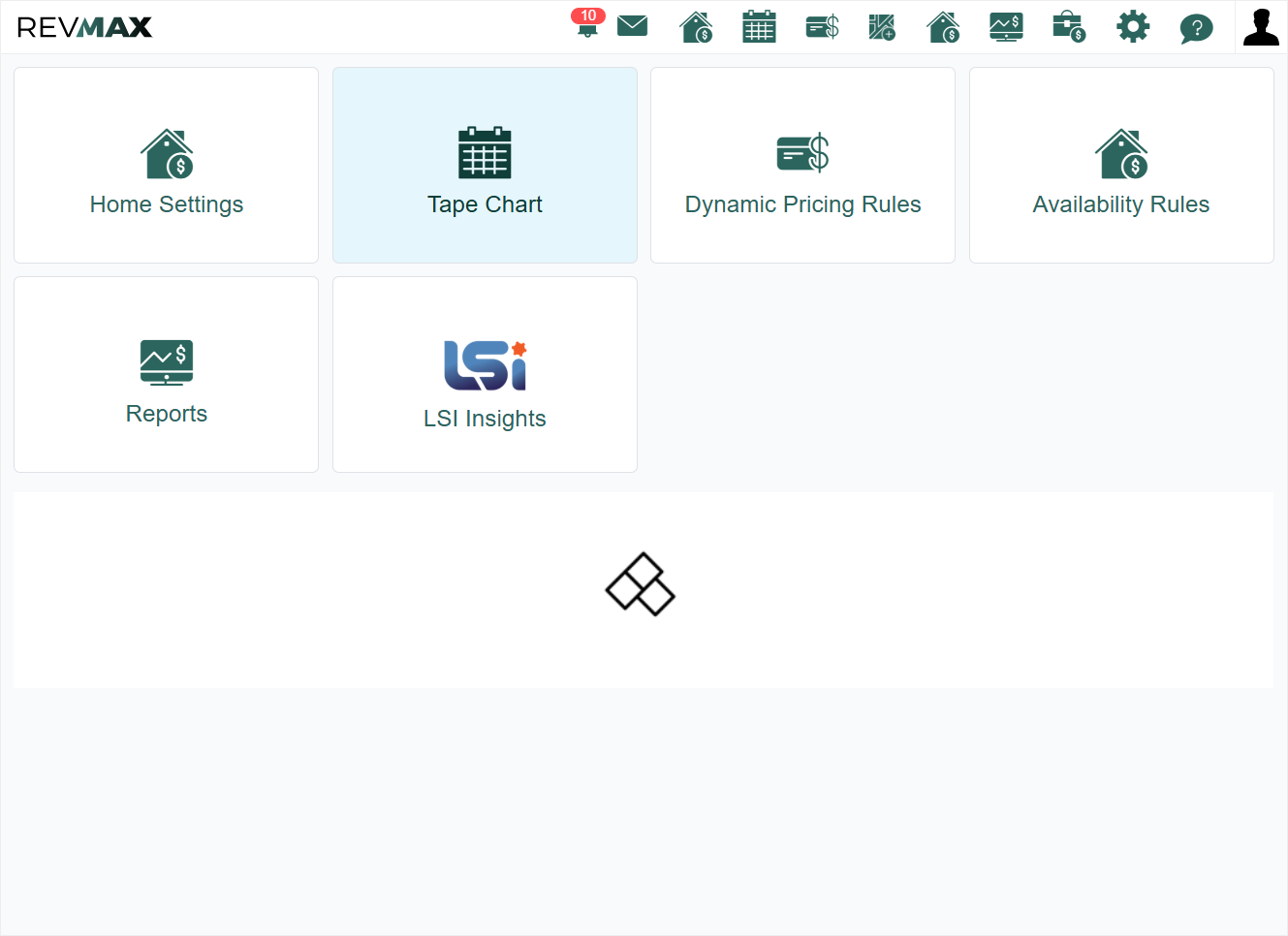Open the mail envelope icon in the header
This screenshot has width=1288, height=936.
[632, 25]
